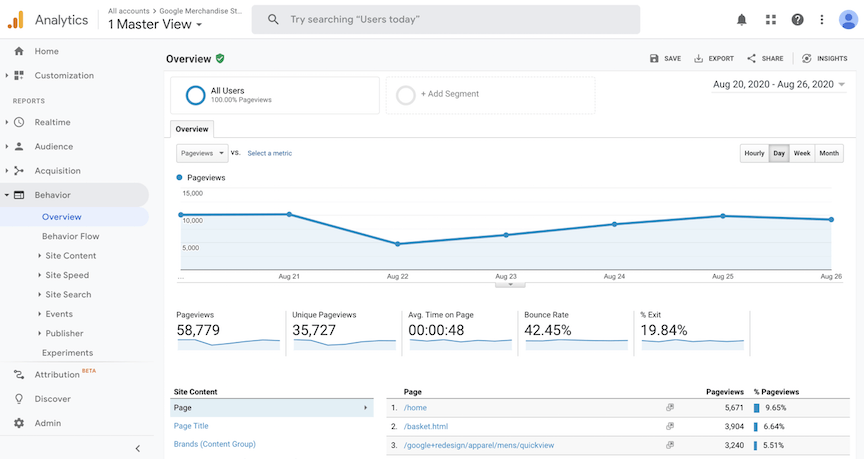Click the Avg. Time on Page scorecard
The width and height of the screenshot is (864, 459).
[x=460, y=333]
